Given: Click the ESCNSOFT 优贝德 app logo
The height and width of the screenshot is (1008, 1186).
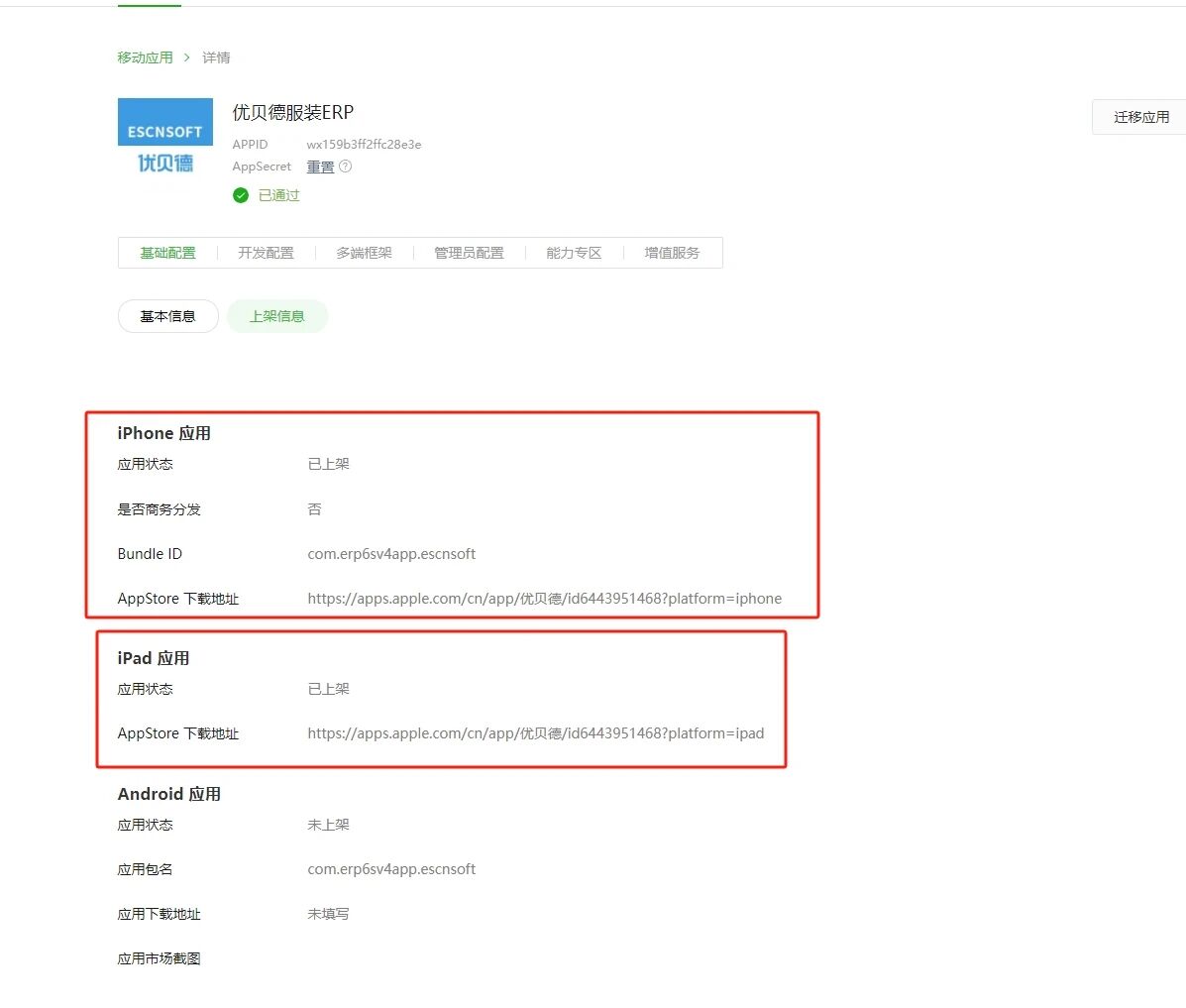Looking at the screenshot, I should [164, 137].
